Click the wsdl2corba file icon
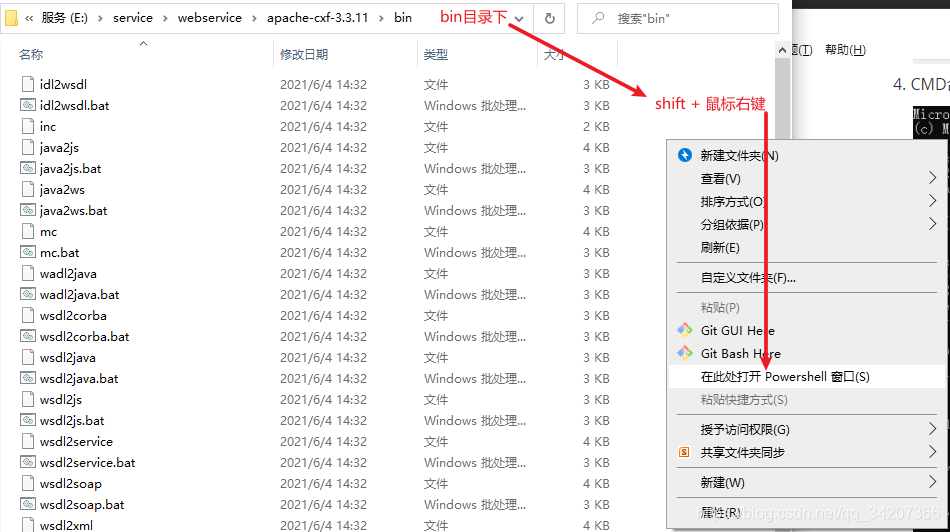 click(x=27, y=315)
